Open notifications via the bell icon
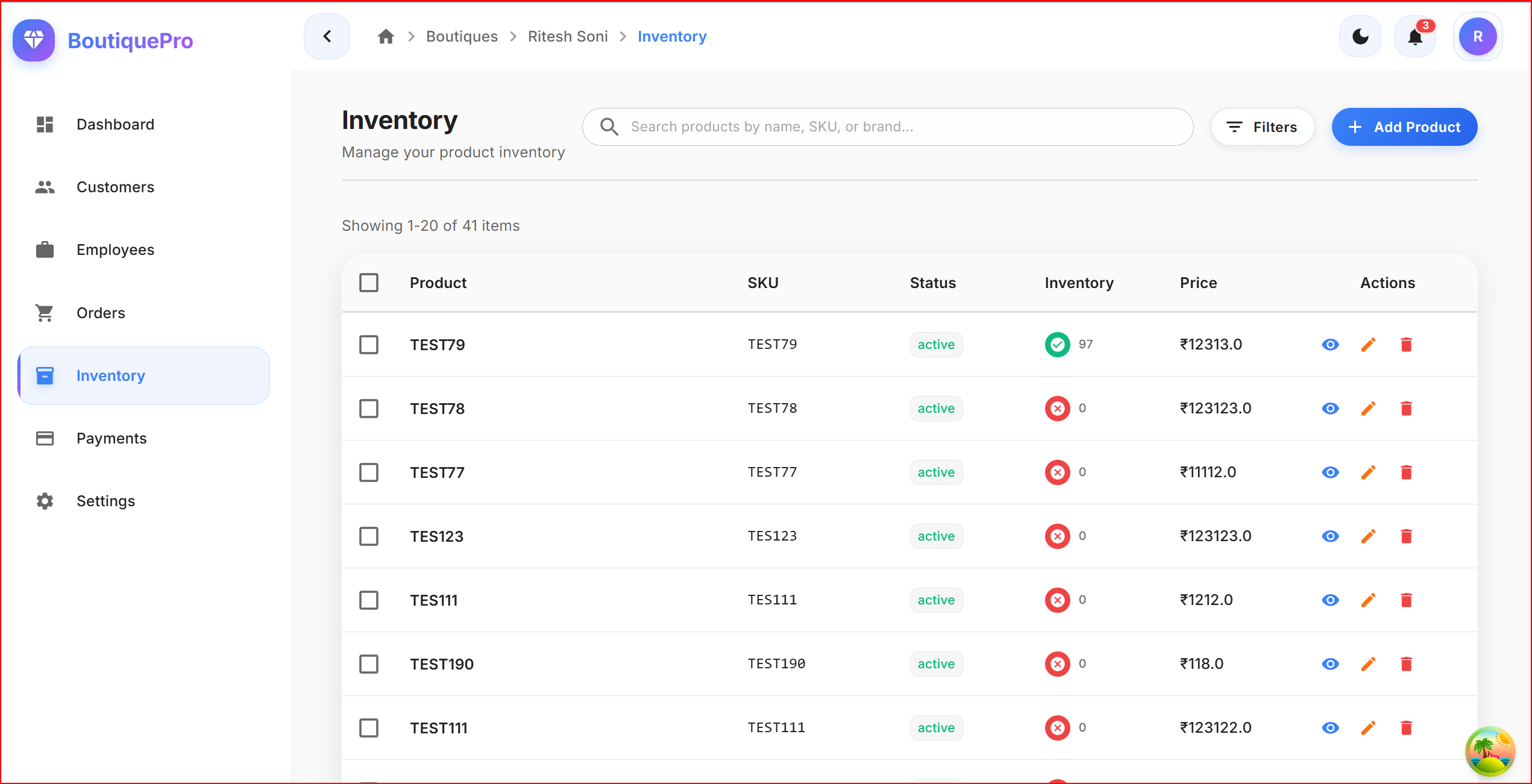The height and width of the screenshot is (784, 1532). (x=1415, y=36)
